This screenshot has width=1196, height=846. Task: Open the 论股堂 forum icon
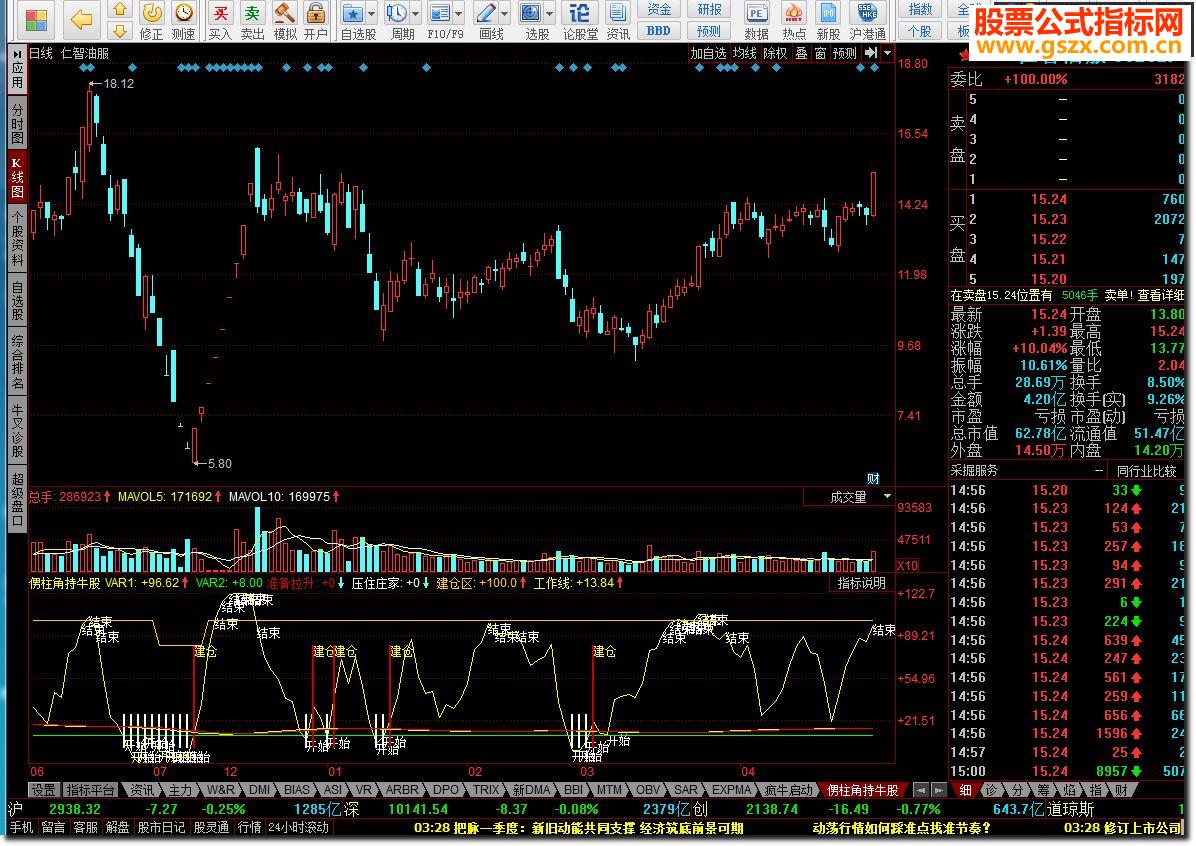580,21
